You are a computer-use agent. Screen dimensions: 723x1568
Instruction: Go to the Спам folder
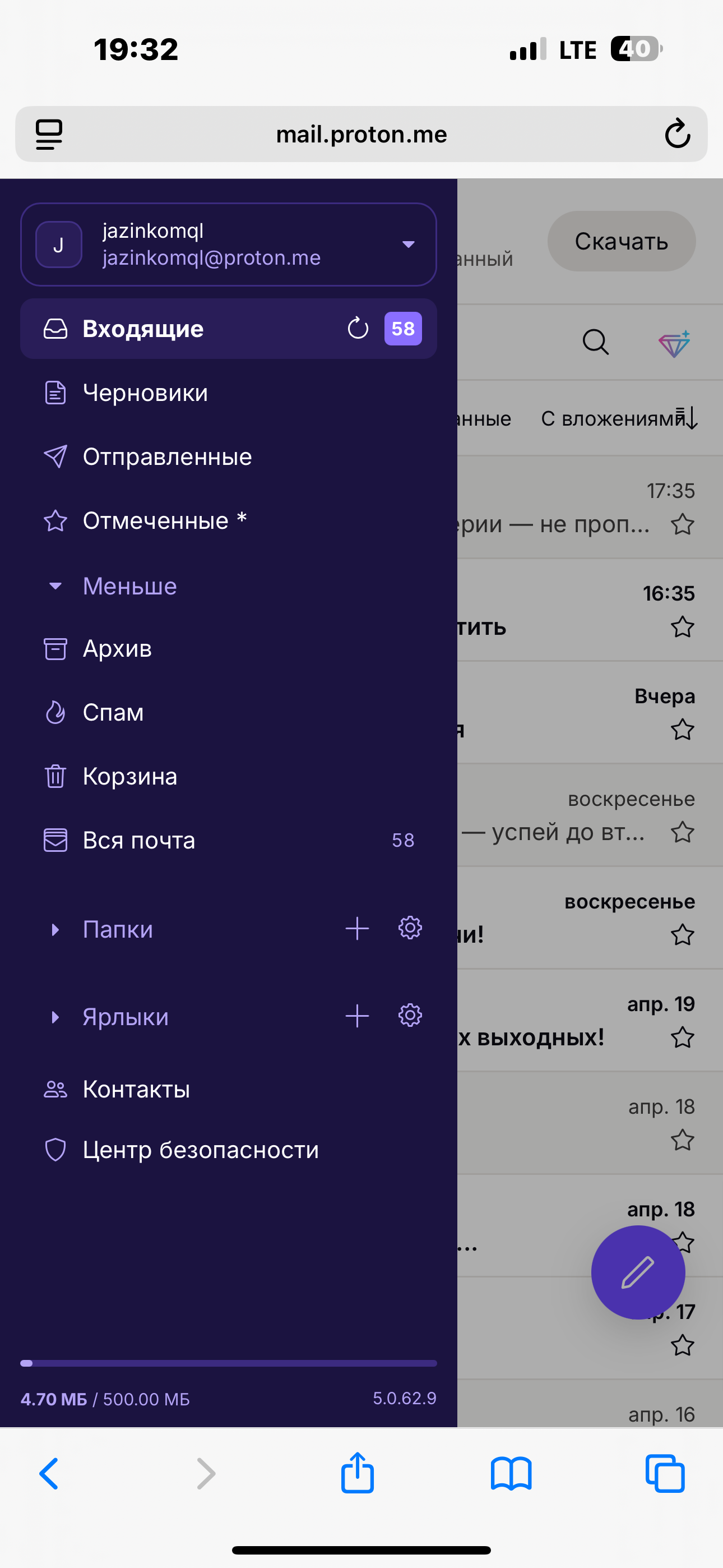point(113,713)
